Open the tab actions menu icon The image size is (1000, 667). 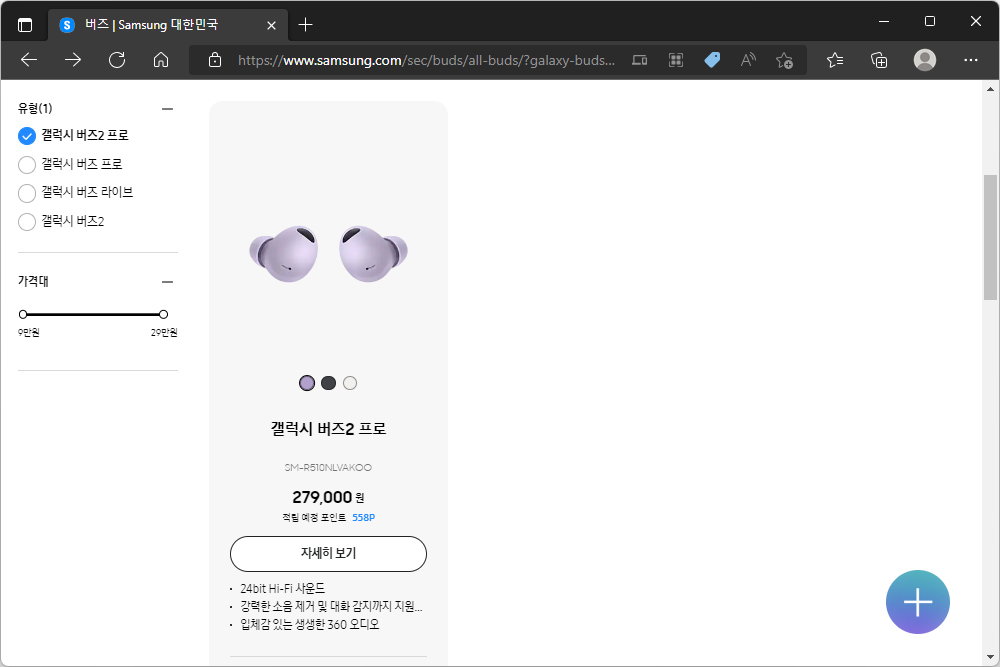(25, 25)
